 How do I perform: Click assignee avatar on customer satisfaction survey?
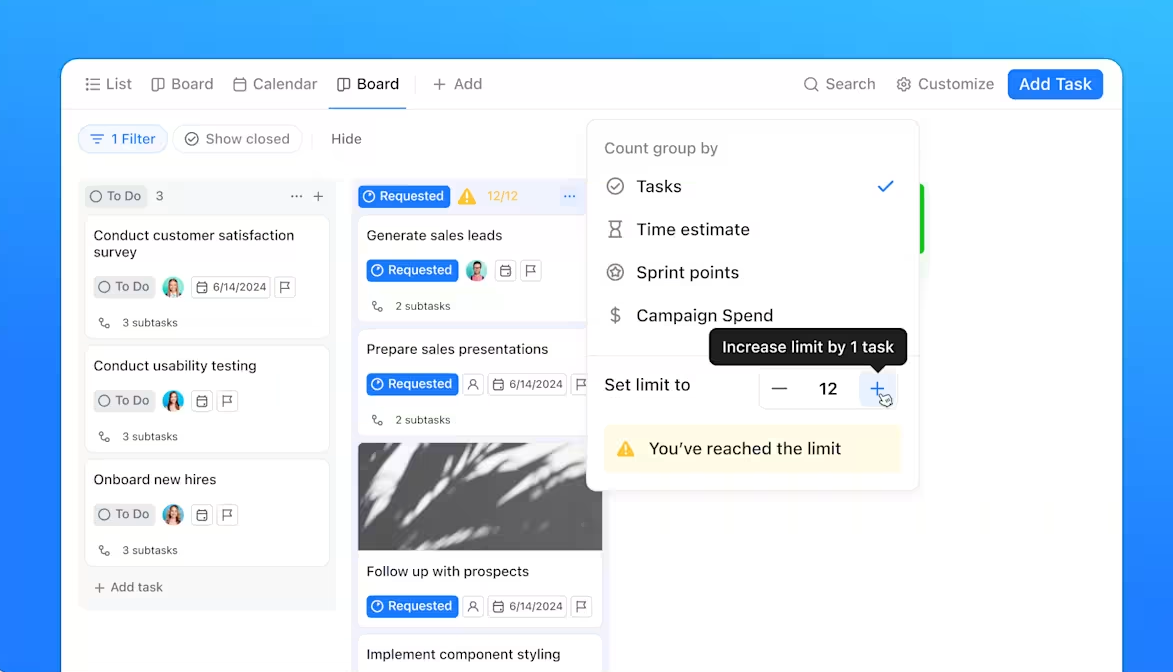[173, 287]
